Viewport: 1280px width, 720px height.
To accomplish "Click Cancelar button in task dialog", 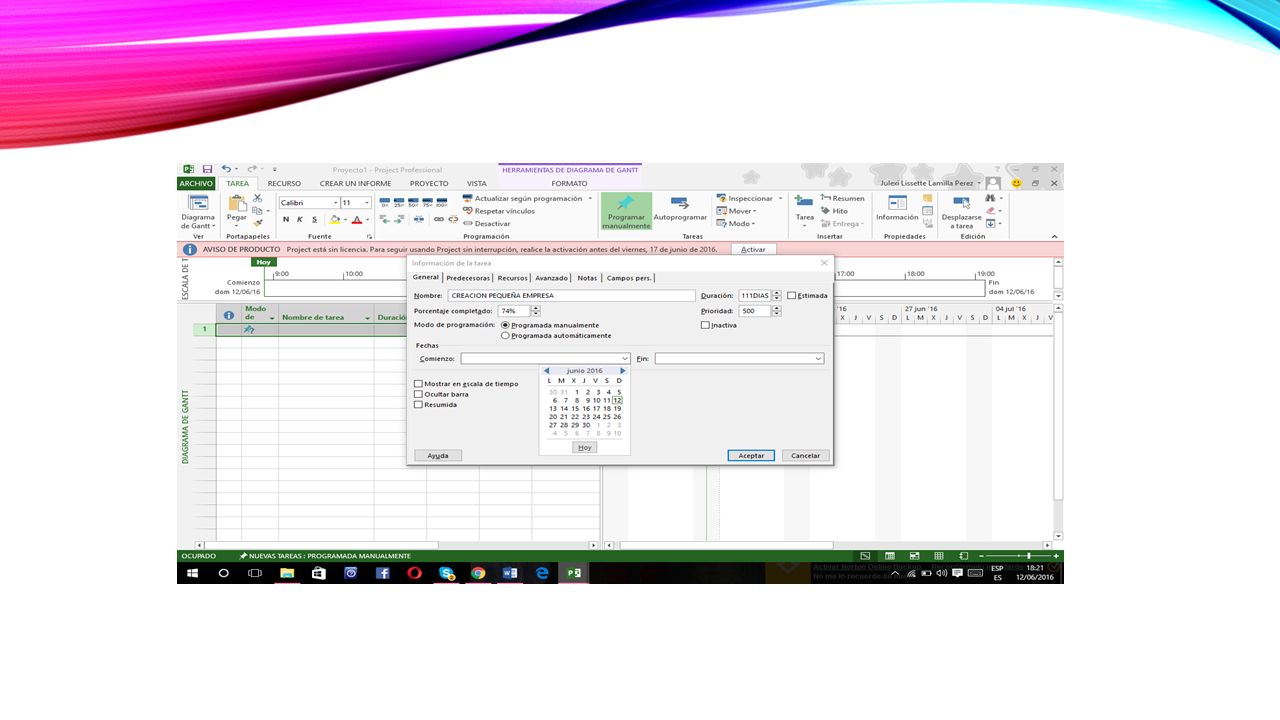I will (805, 455).
